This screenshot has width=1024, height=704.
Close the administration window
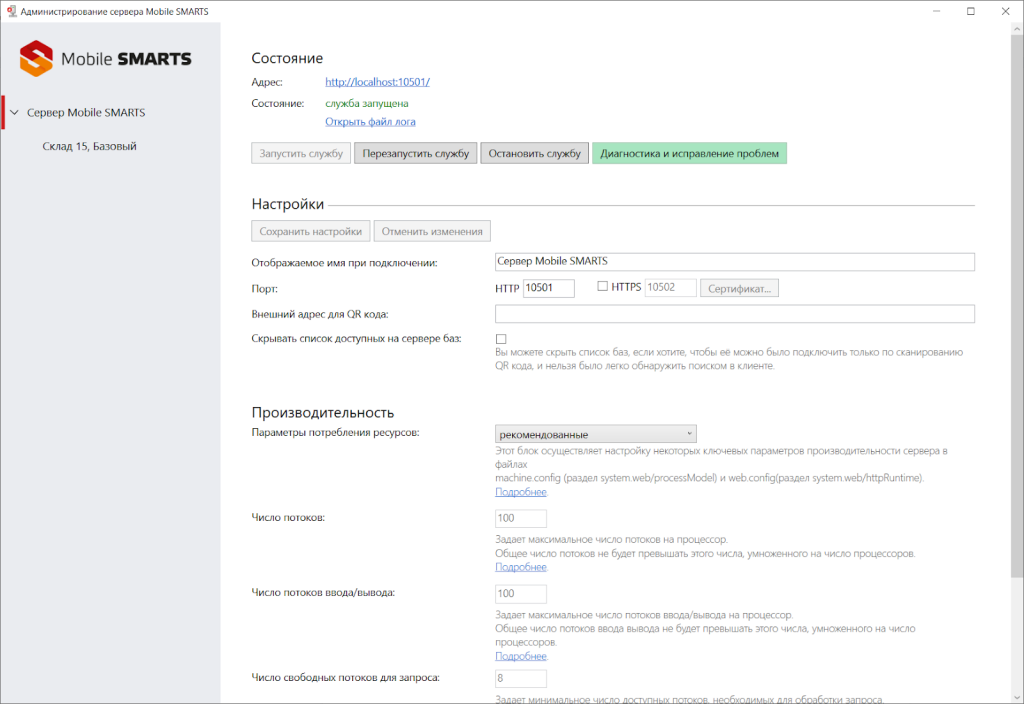(1006, 11)
